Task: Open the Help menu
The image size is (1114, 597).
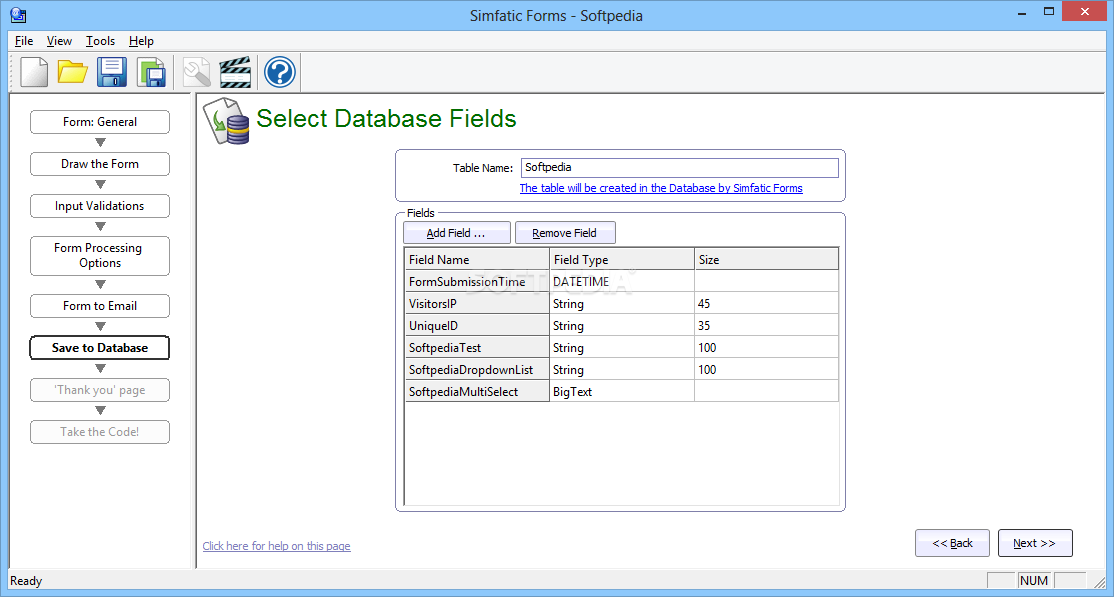Action: pos(141,41)
